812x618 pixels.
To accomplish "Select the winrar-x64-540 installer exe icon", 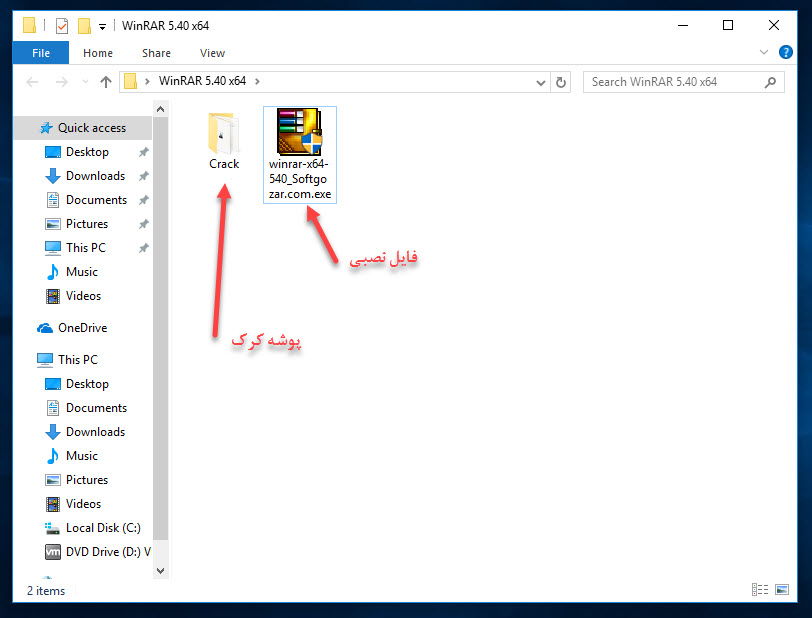I will pos(299,132).
